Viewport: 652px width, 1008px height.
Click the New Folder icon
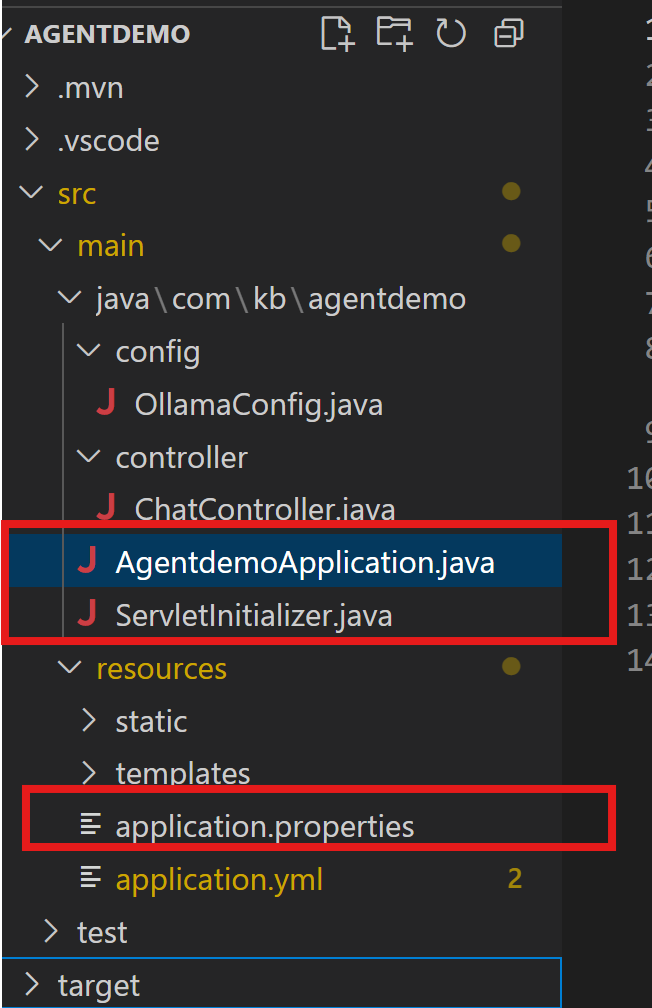point(394,33)
